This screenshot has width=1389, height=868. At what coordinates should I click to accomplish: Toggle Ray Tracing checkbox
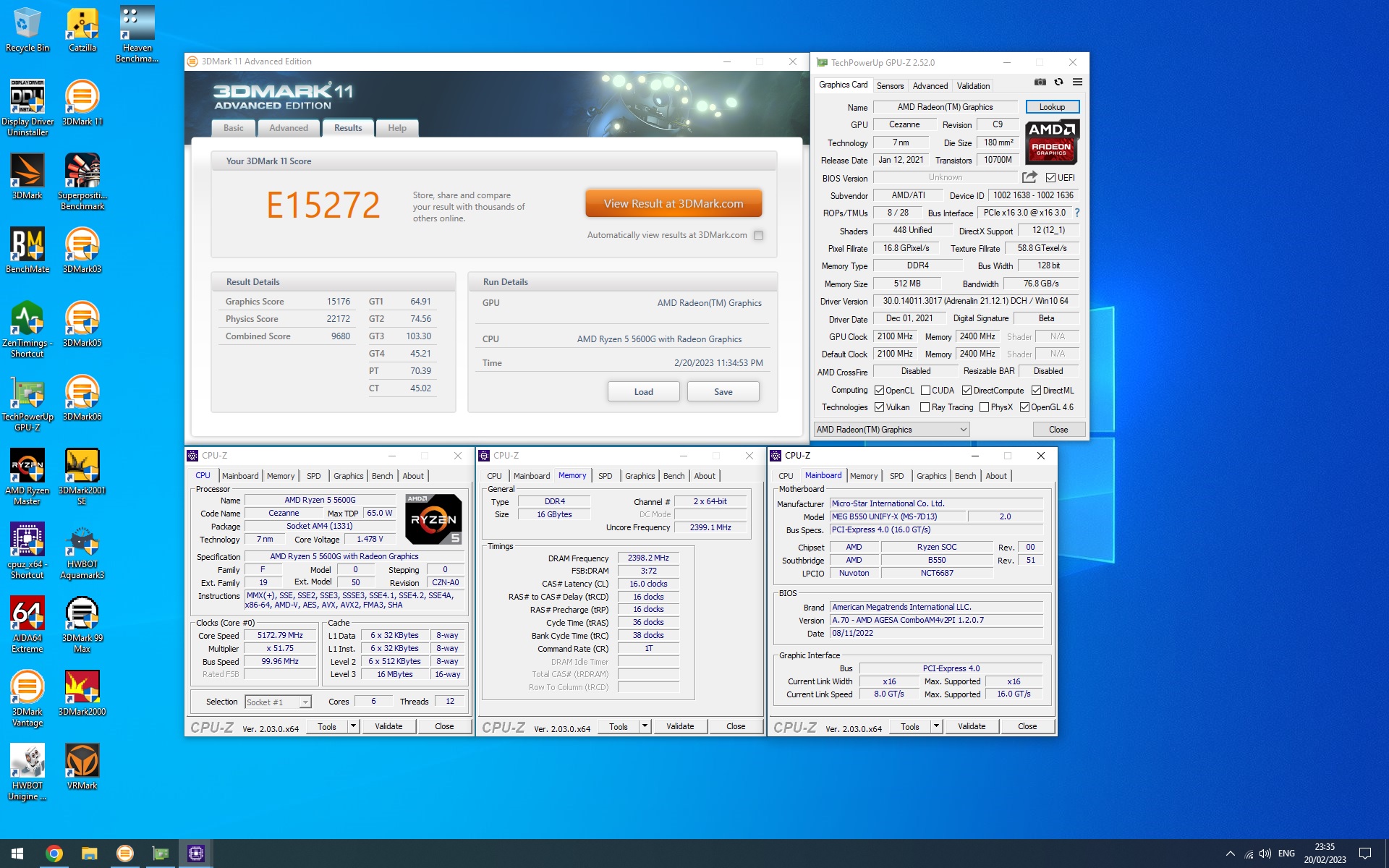point(925,407)
